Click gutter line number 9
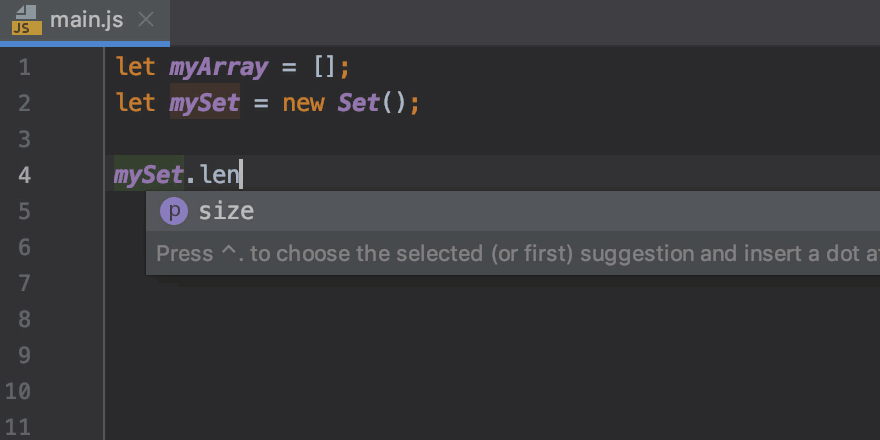This screenshot has width=880, height=440. point(24,355)
